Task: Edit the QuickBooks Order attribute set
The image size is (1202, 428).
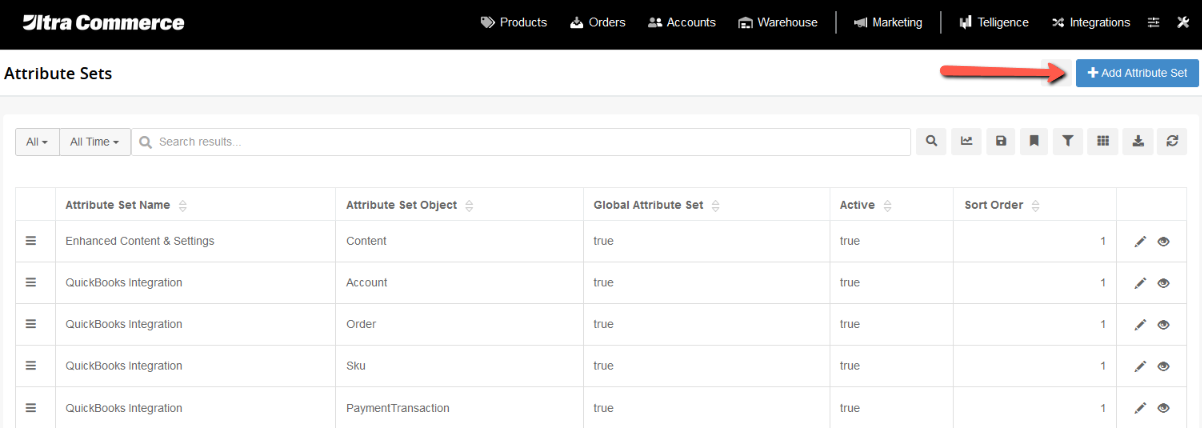Action: 1140,325
